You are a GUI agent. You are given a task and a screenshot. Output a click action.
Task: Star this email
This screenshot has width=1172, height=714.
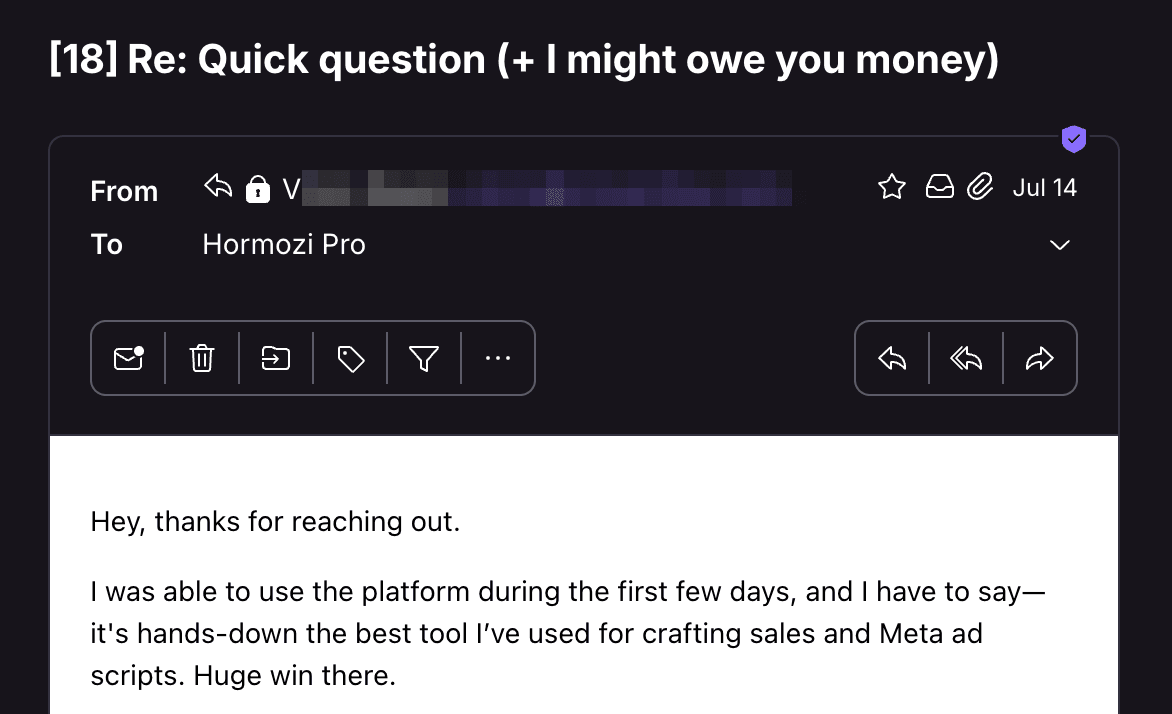point(891,187)
